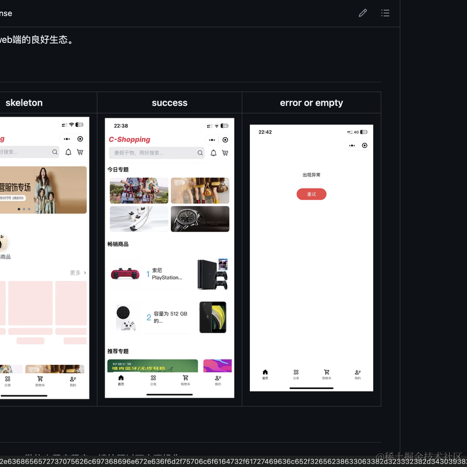Image resolution: width=467 pixels, height=467 pixels.
Task: Click the "error or empty" column header
Action: tap(311, 103)
